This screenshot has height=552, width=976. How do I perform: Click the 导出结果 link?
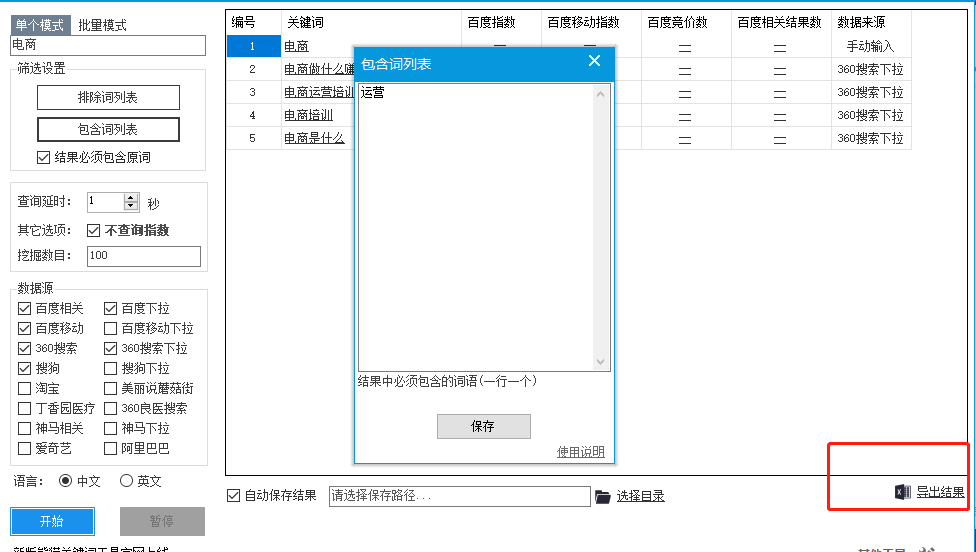point(941,492)
